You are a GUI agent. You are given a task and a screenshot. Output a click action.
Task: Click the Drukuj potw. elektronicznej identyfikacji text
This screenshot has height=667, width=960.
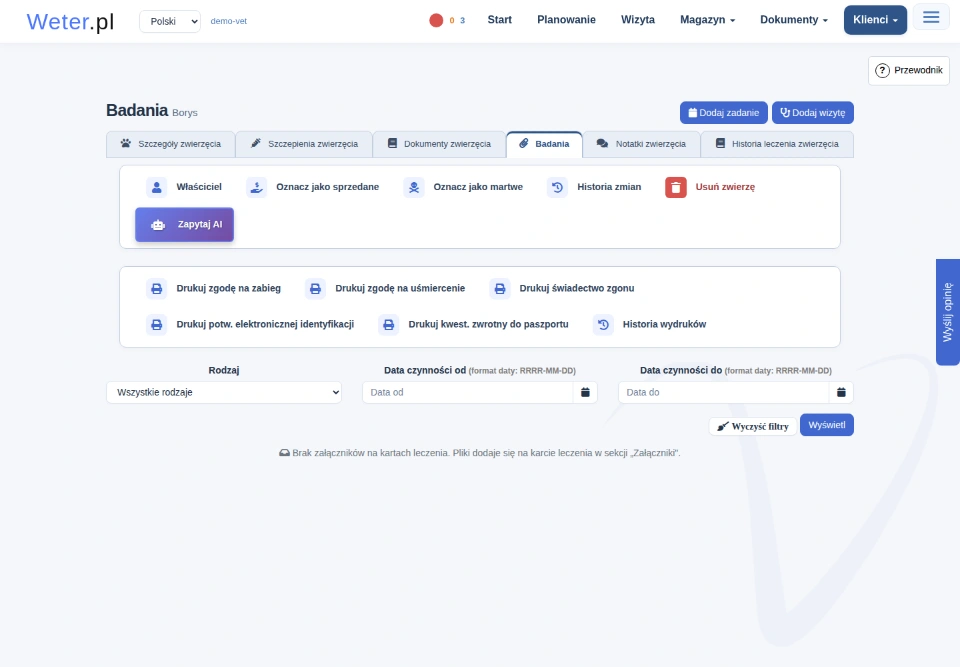pyautogui.click(x=265, y=324)
